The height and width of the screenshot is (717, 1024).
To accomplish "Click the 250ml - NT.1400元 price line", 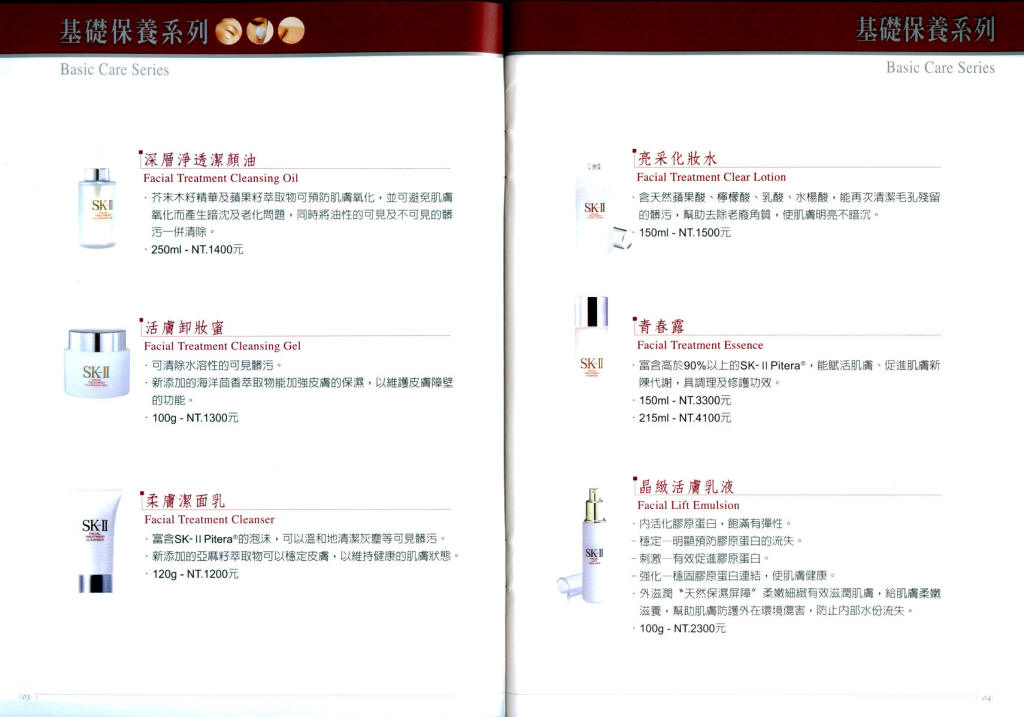I will point(197,249).
